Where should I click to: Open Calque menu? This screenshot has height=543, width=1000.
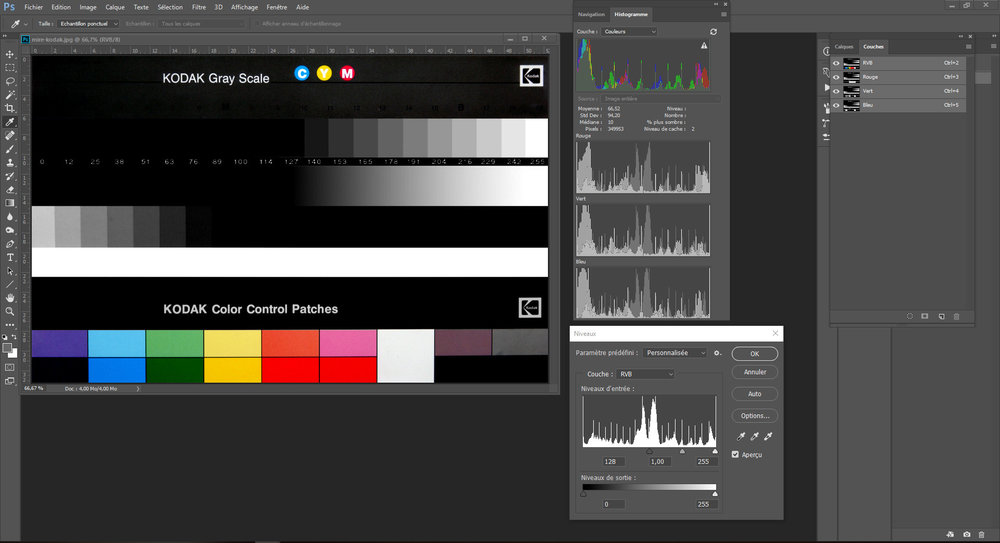[x=115, y=7]
